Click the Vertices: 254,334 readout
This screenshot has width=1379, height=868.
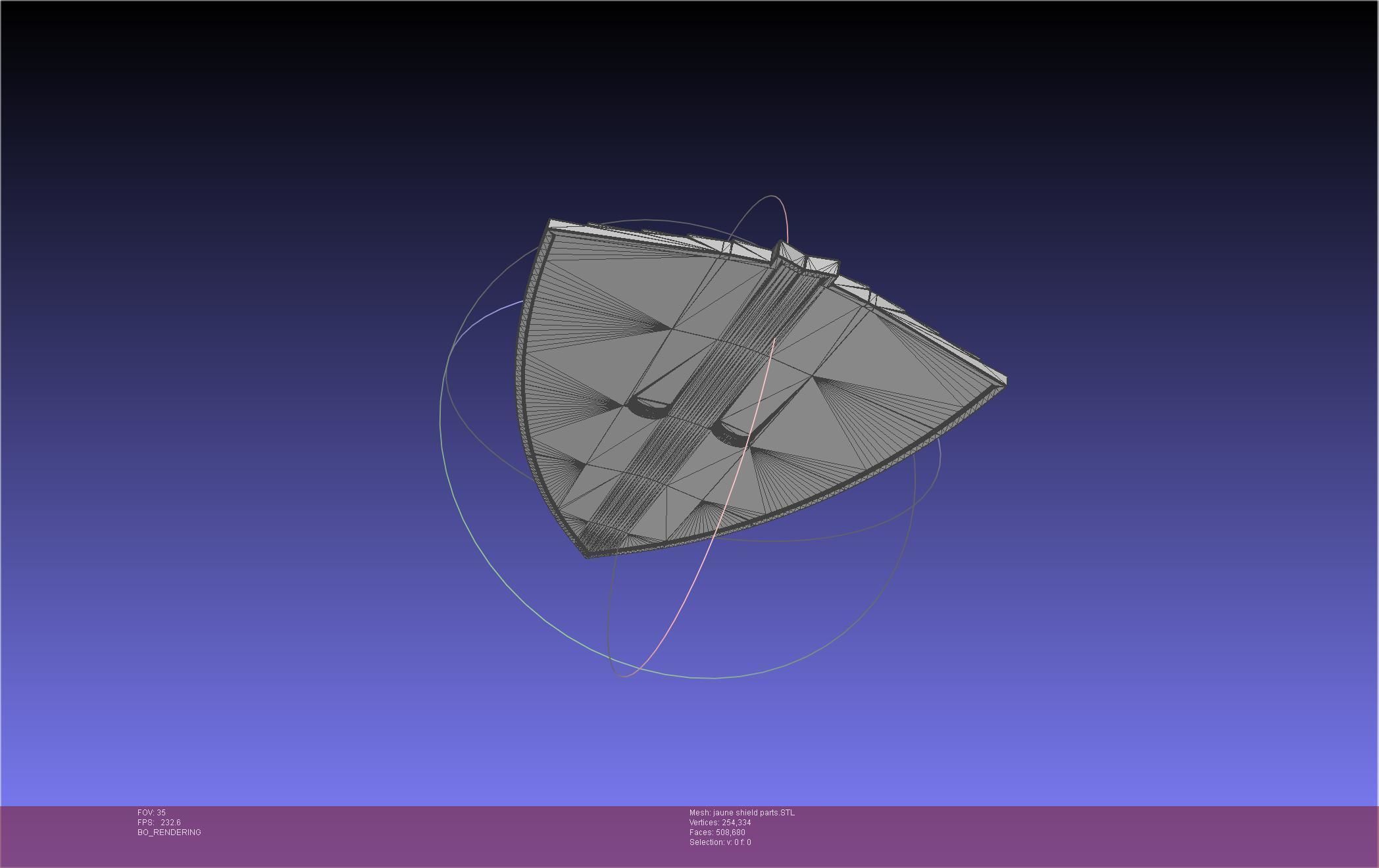click(x=720, y=823)
